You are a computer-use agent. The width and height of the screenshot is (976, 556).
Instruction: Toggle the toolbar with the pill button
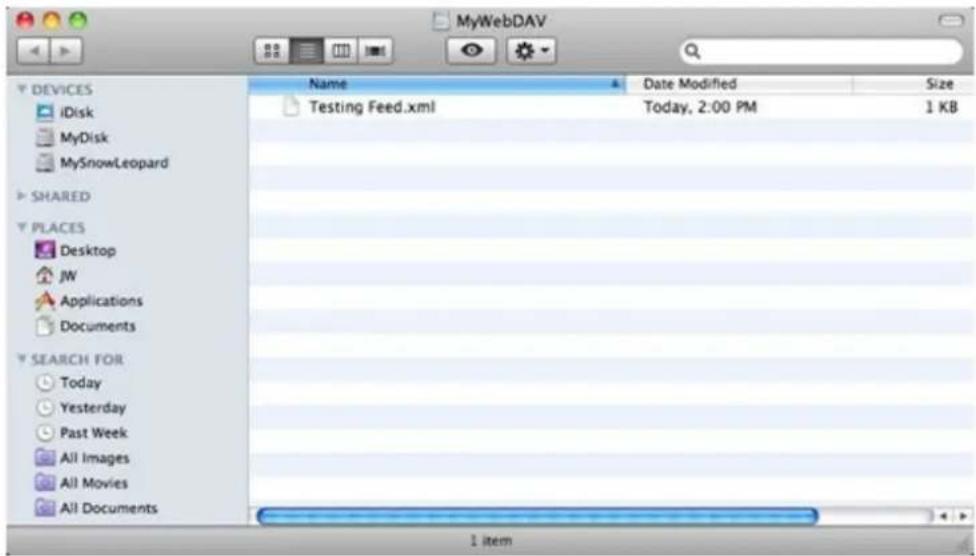(950, 21)
